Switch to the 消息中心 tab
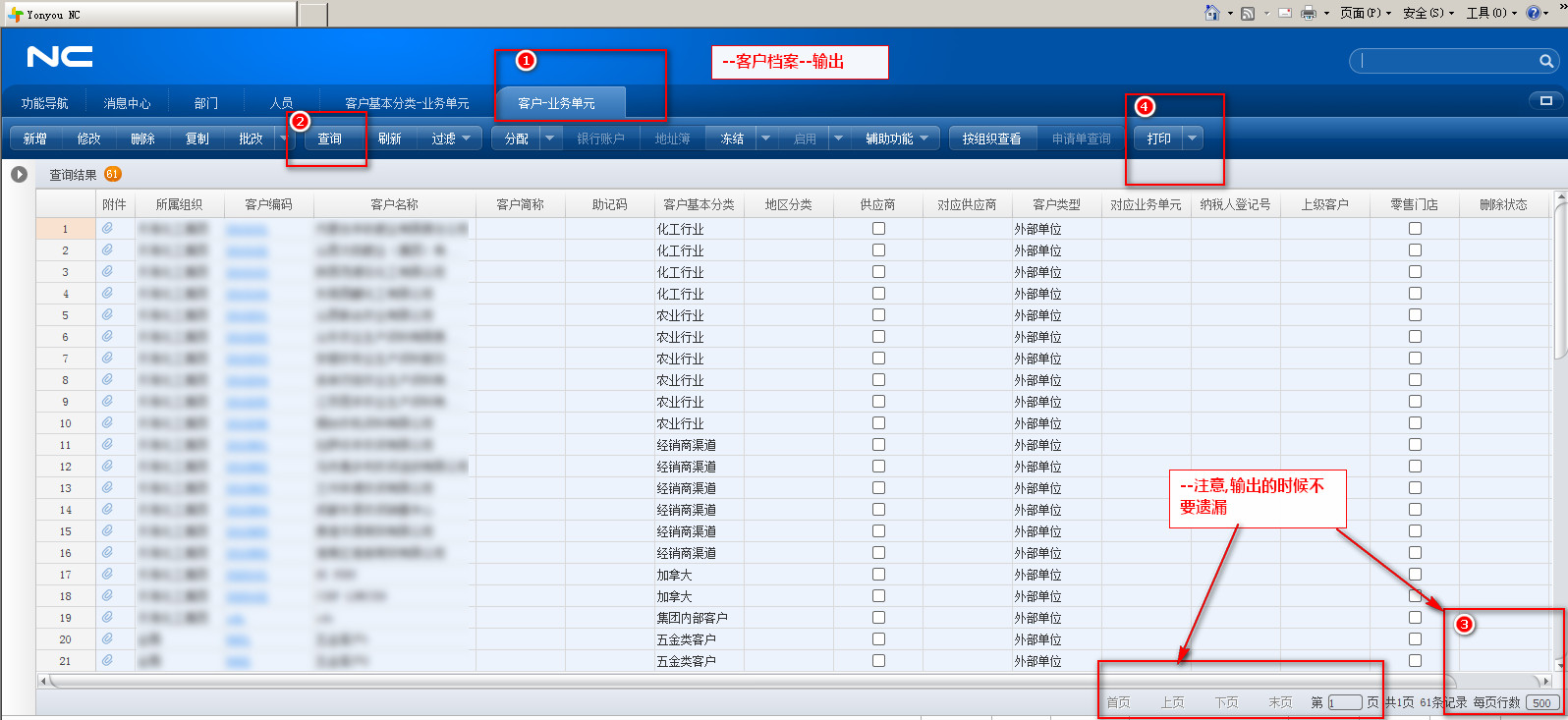This screenshot has height=720, width=1568. coord(128,103)
